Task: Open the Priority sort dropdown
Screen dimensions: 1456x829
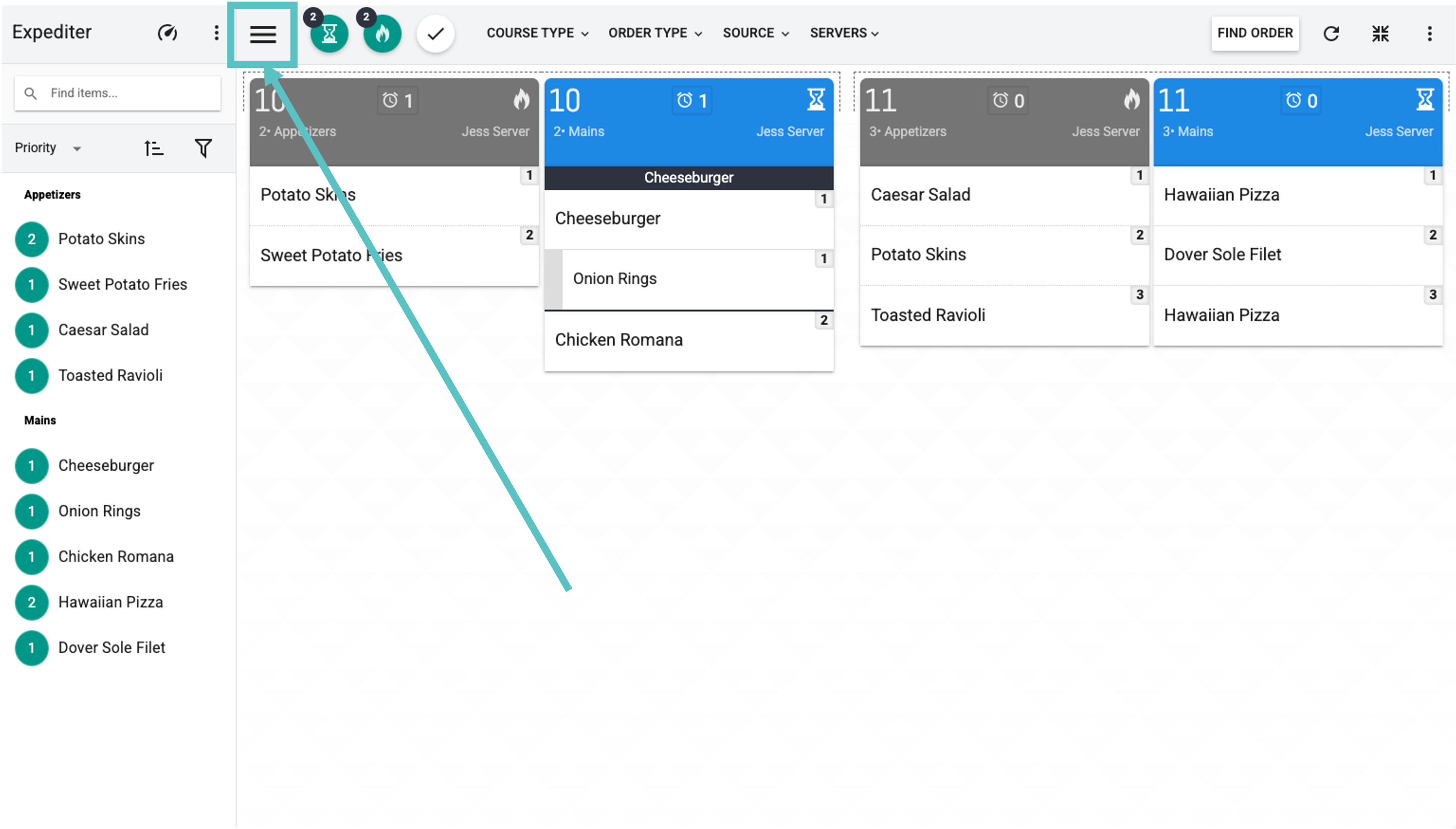Action: click(x=48, y=148)
